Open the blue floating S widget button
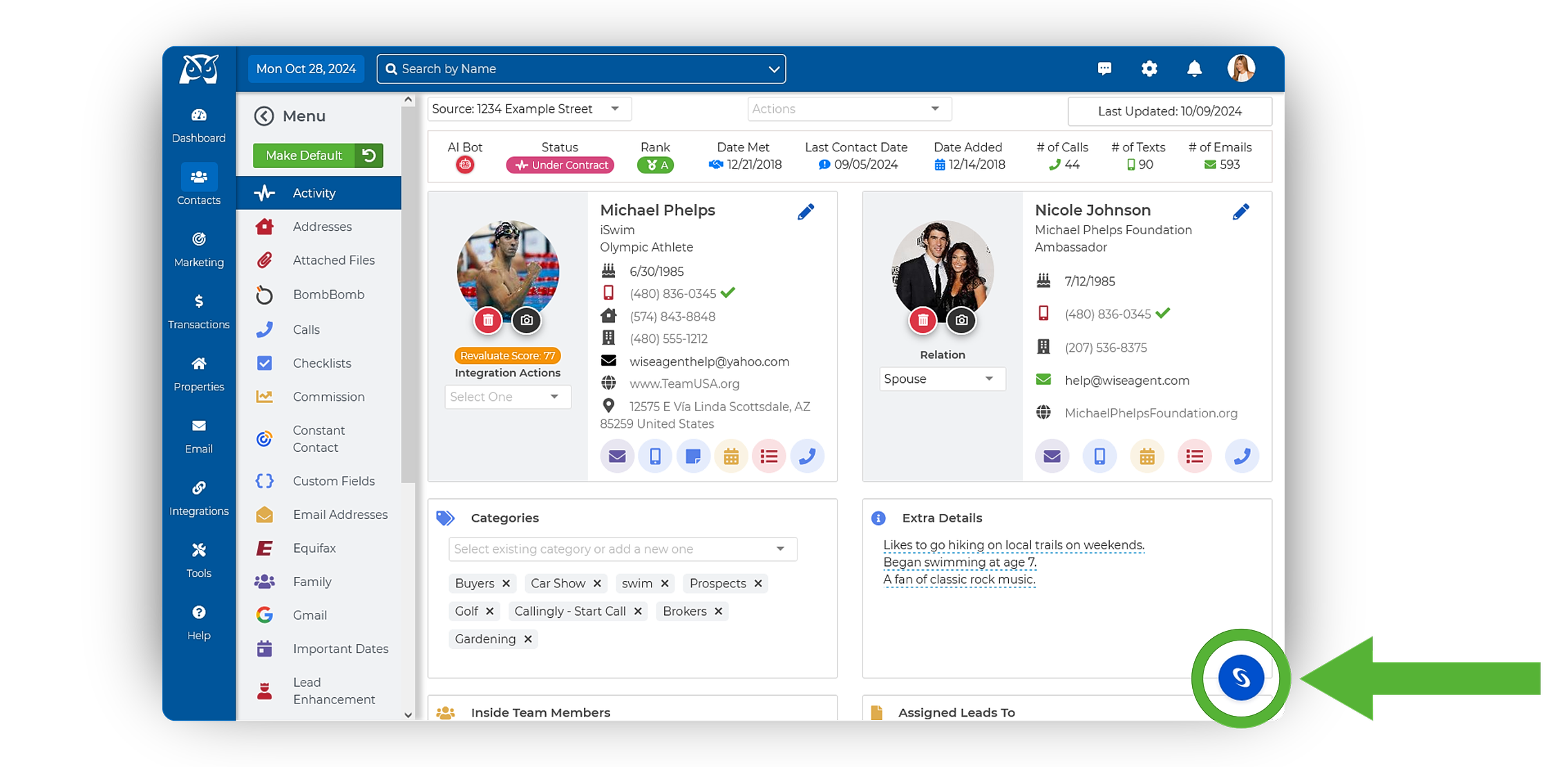This screenshot has height=767, width=1568. [1241, 678]
